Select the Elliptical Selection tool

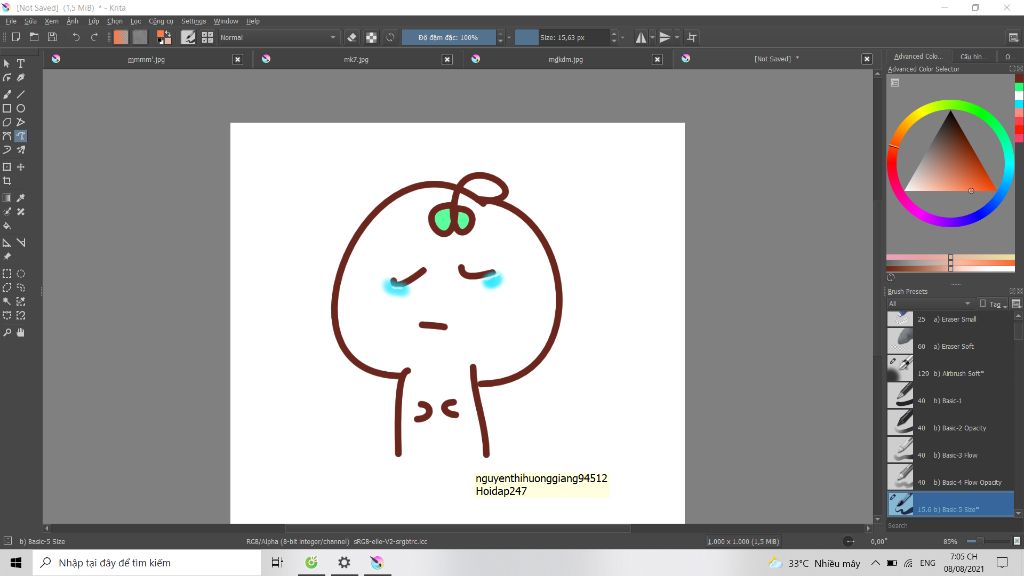(x=21, y=274)
